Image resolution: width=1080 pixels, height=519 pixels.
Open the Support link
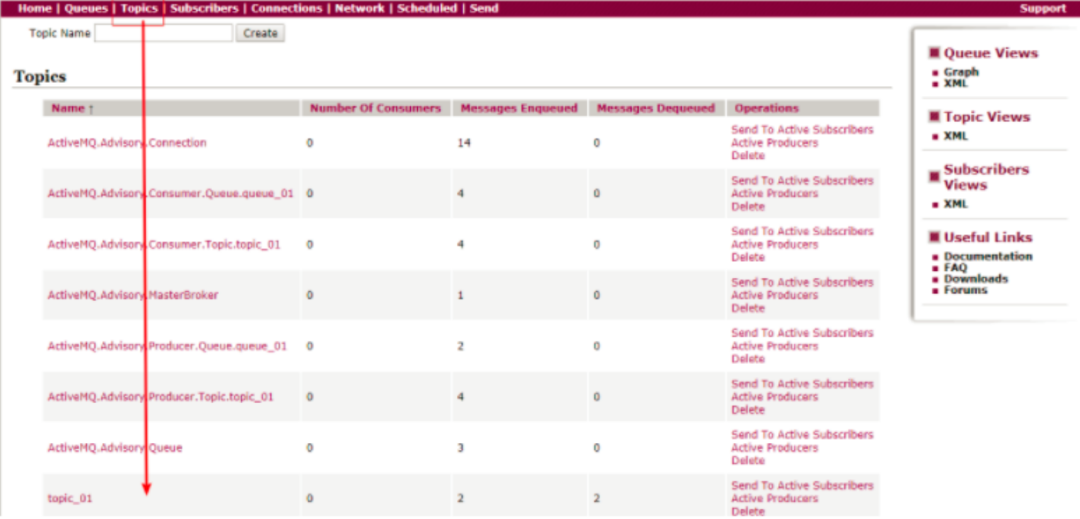point(1043,8)
